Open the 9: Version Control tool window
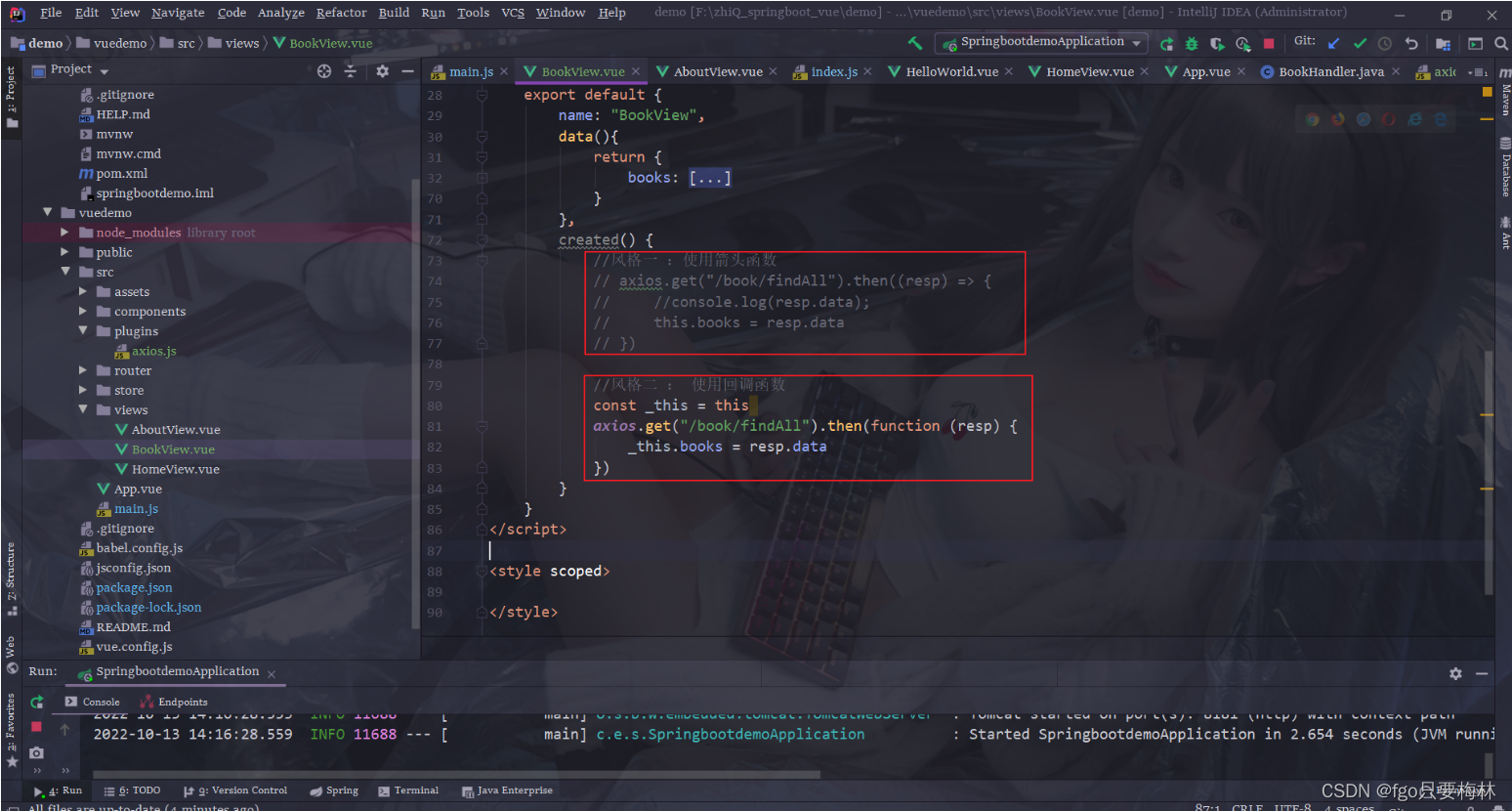The image size is (1512, 811). click(235, 790)
